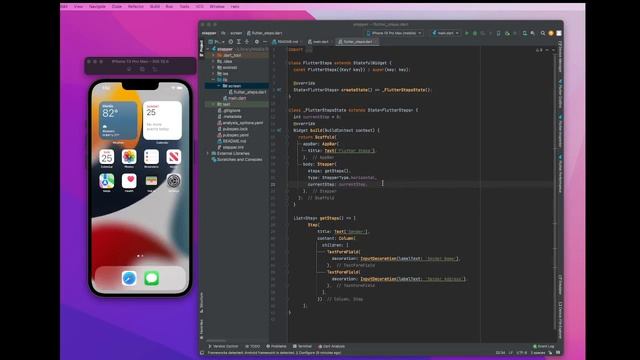The width and height of the screenshot is (640, 360).
Task: Open the Dart Analysis tool window
Action: [x=331, y=346]
